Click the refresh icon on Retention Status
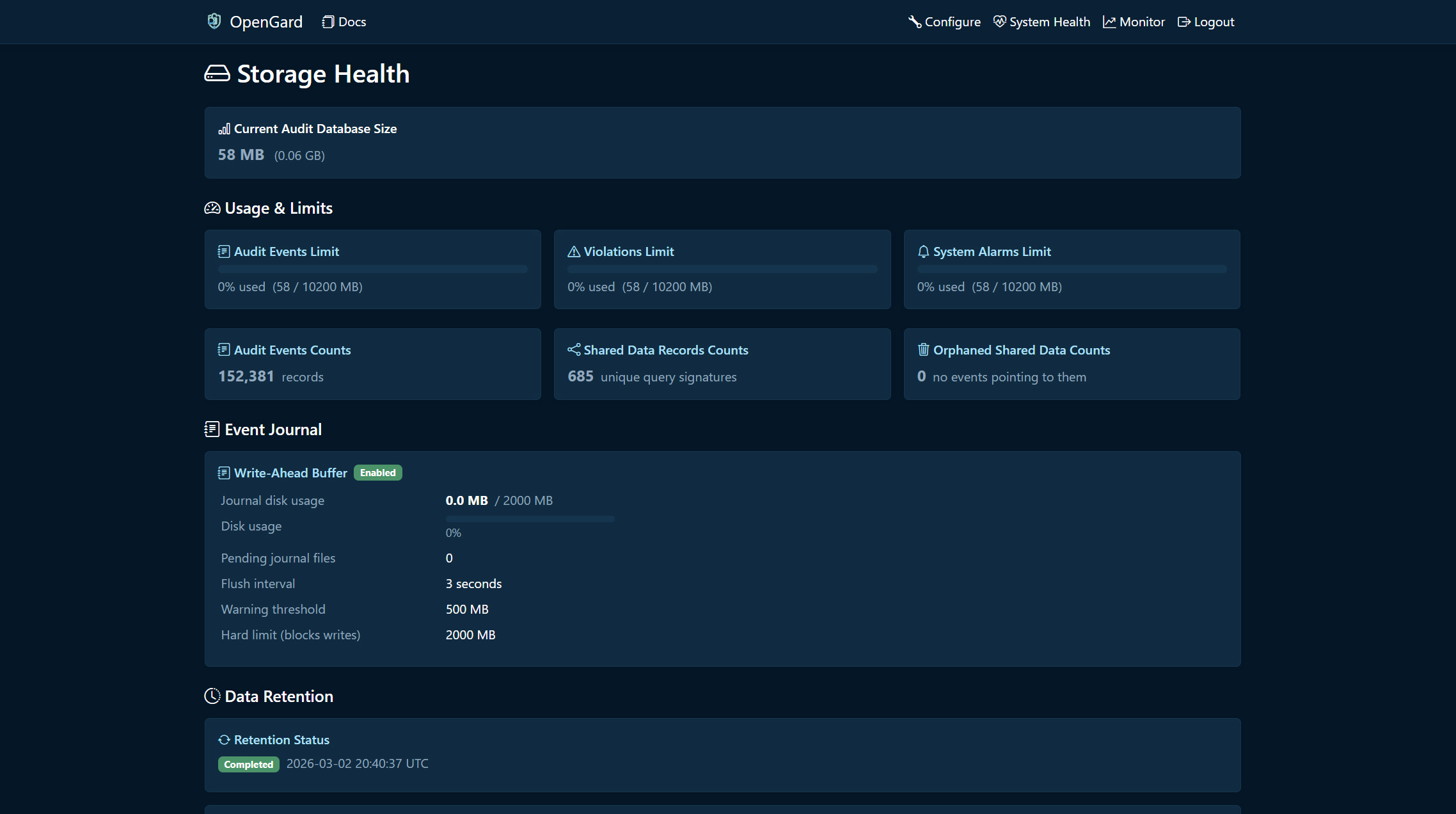Image resolution: width=1456 pixels, height=814 pixels. 223,739
